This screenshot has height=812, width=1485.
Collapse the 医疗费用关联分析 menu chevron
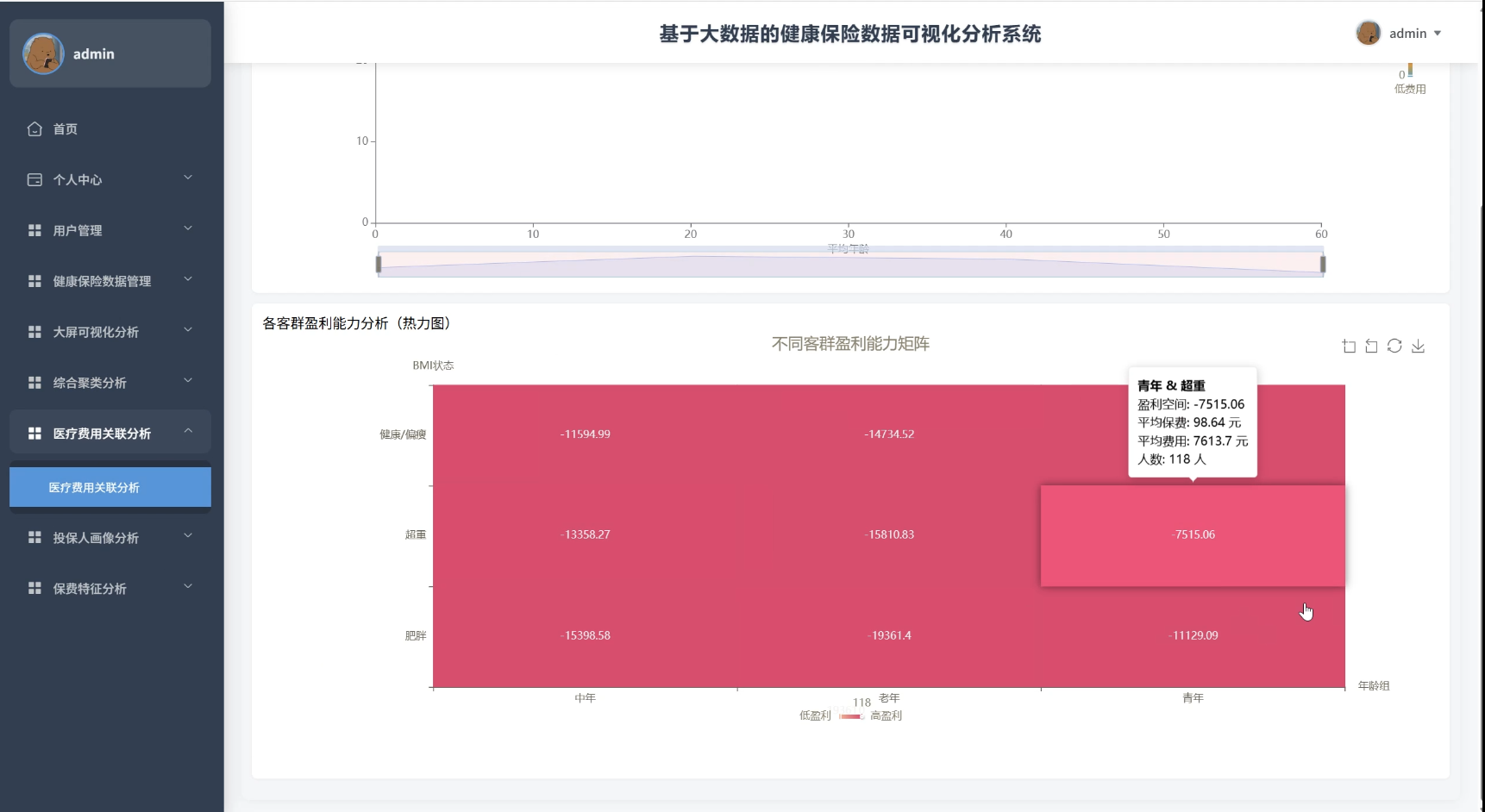(188, 431)
